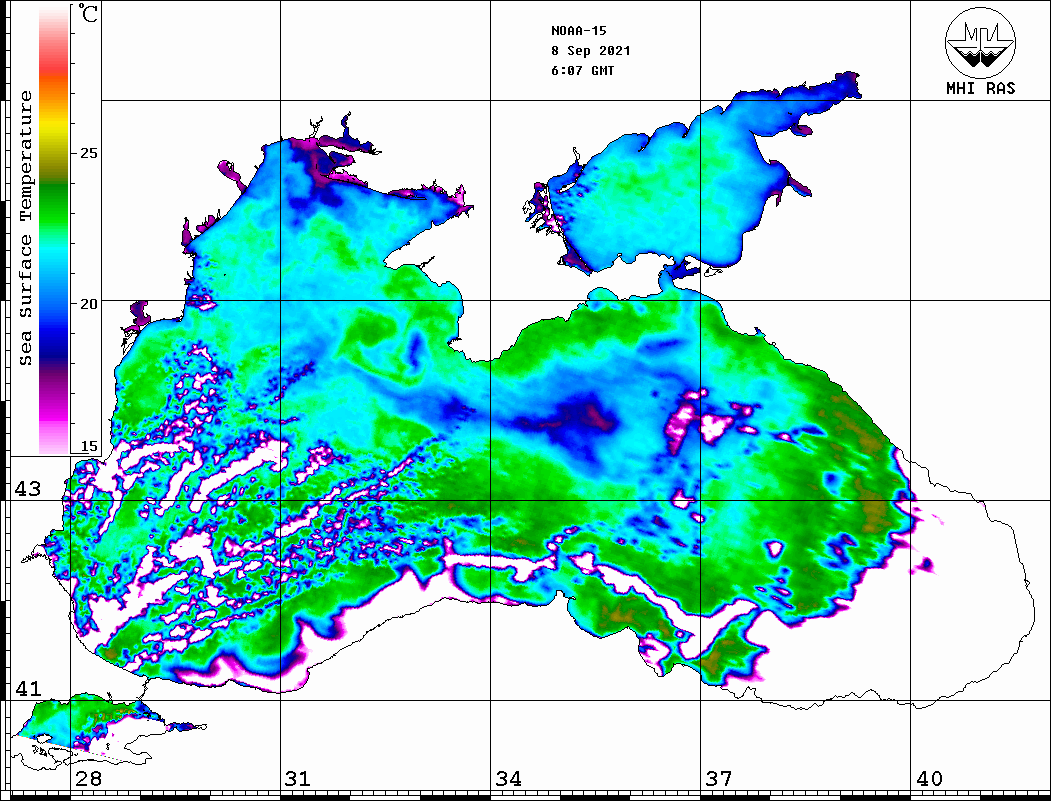The width and height of the screenshot is (1051, 801).
Task: Click the latitude label "41"
Action: click(28, 689)
